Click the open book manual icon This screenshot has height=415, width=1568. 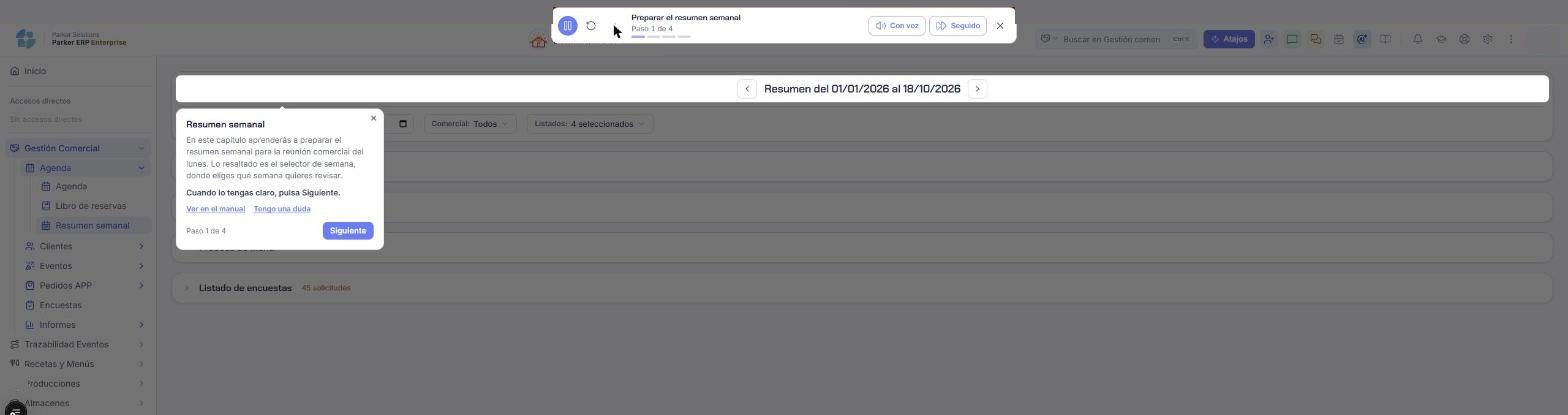[x=1385, y=39]
